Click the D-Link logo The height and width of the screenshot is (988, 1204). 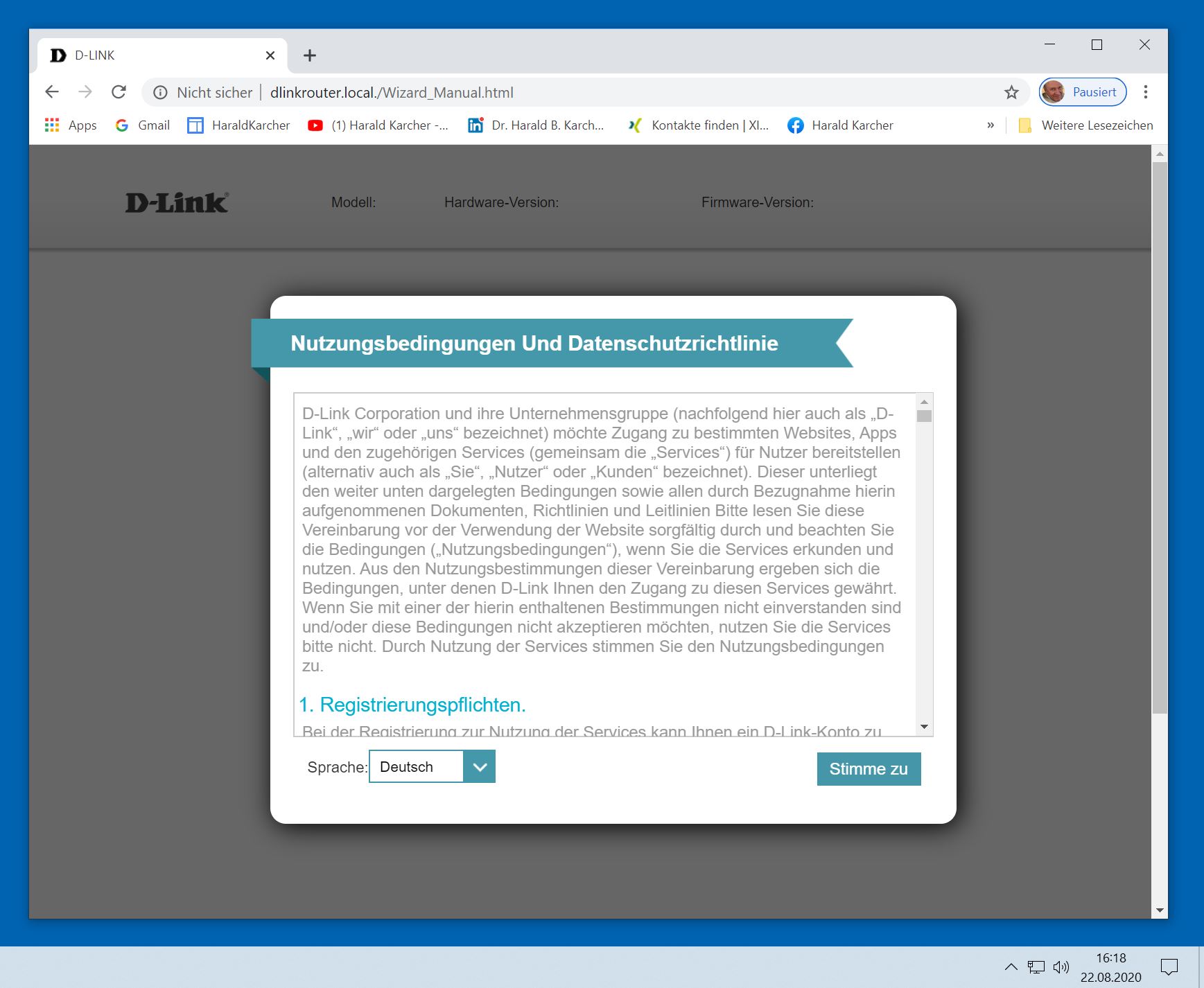pos(177,202)
